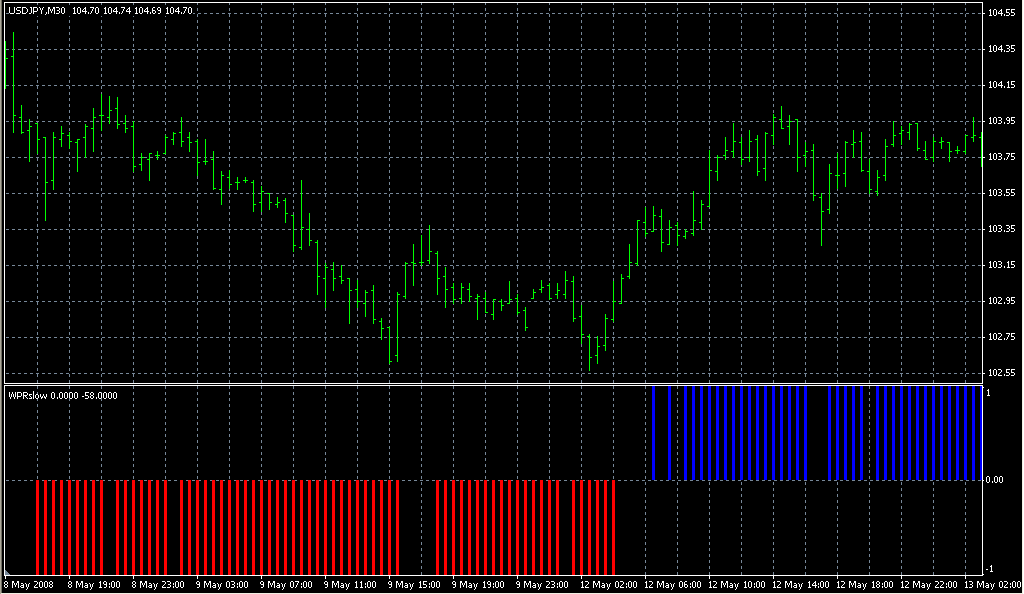The image size is (1024, 594).
Task: Select the rightmost blue histogram bar
Action: point(979,432)
